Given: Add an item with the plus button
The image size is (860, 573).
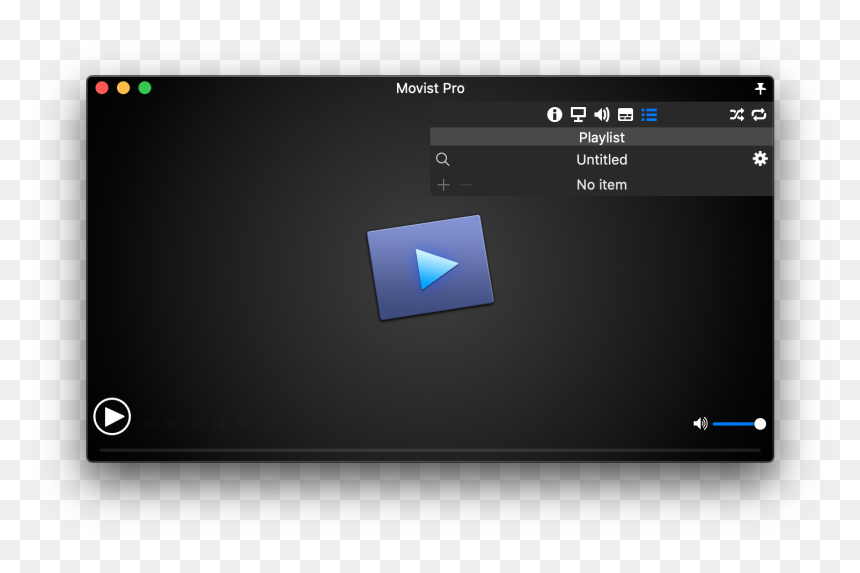Looking at the screenshot, I should [444, 185].
